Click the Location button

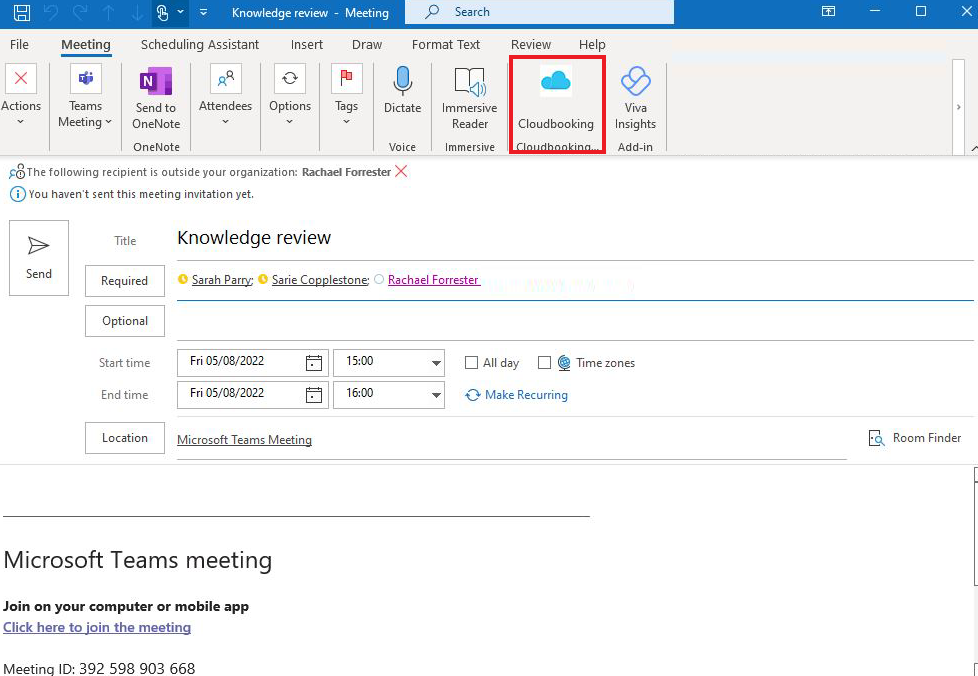(x=125, y=438)
